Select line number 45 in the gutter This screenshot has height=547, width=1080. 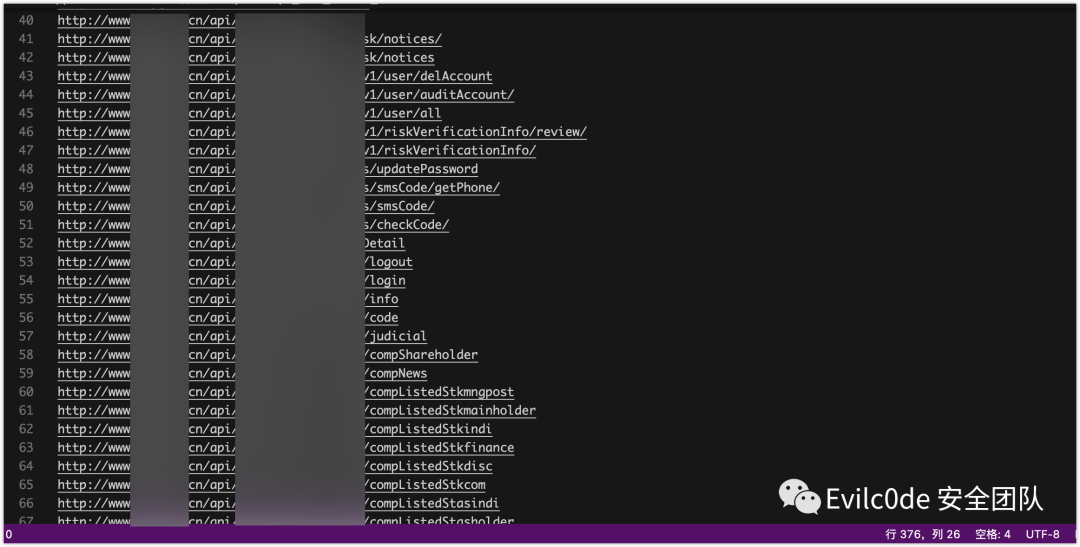pos(25,114)
